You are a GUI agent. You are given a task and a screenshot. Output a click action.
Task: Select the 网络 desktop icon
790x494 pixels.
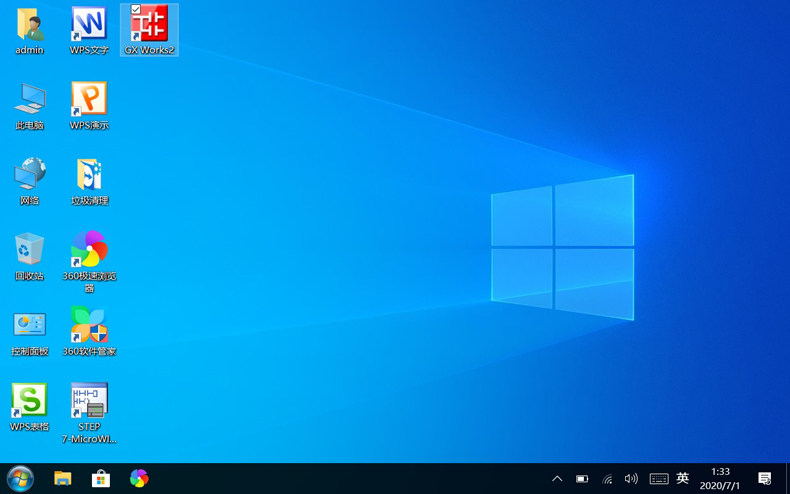30,173
